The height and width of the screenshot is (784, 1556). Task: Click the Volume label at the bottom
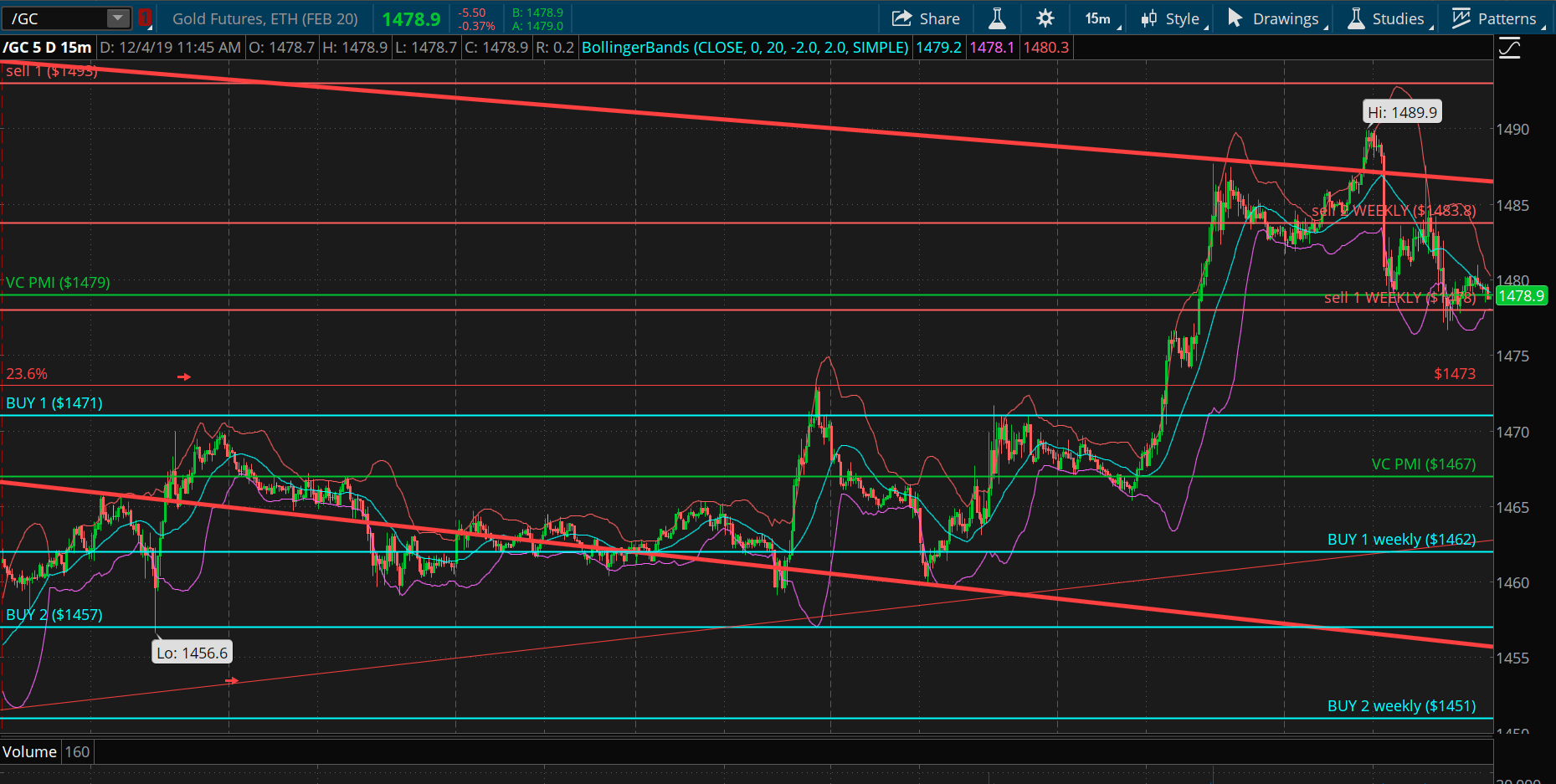30,751
